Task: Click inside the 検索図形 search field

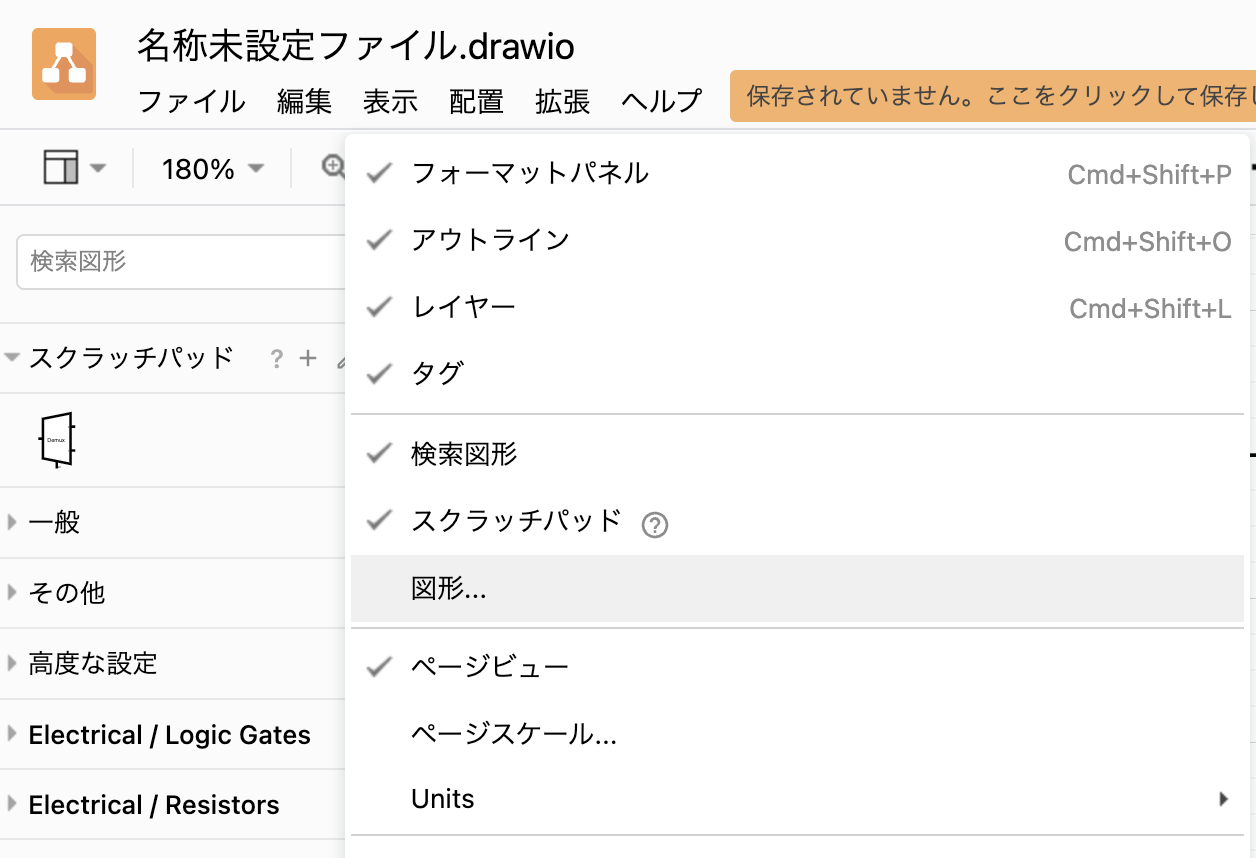Action: [150, 260]
